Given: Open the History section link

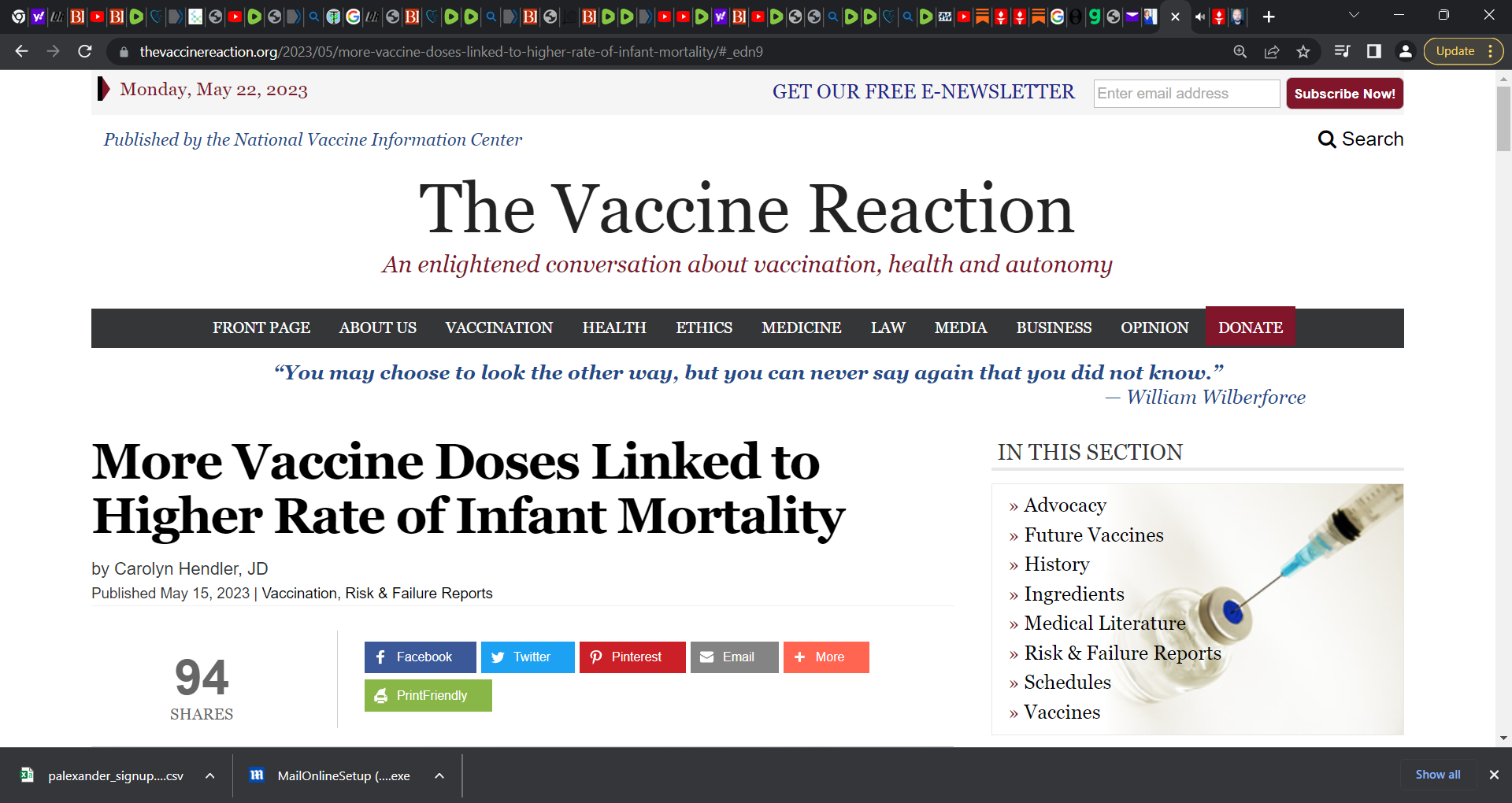Looking at the screenshot, I should pyautogui.click(x=1057, y=564).
